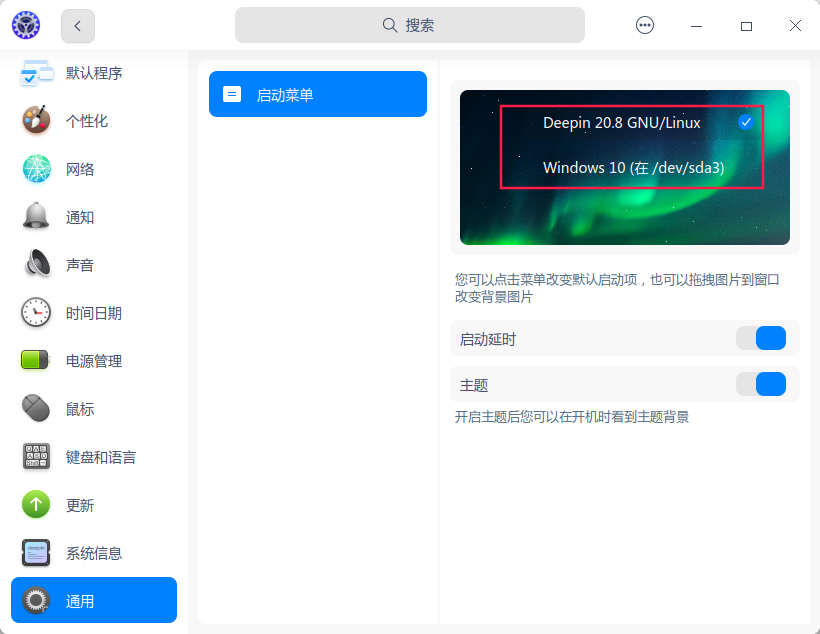Click the Personalization (个性化) palette icon
Viewport: 820px width, 634px height.
(x=36, y=120)
